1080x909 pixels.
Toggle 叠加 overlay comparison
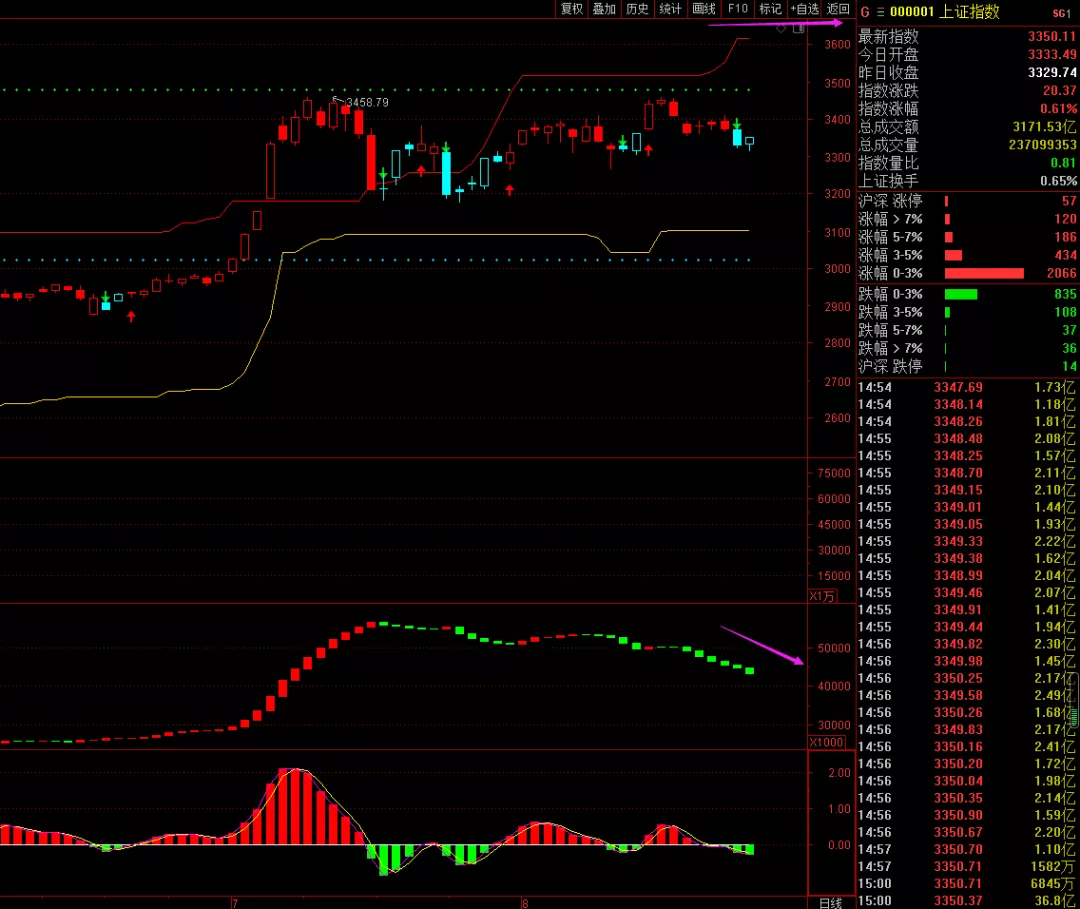pos(604,9)
